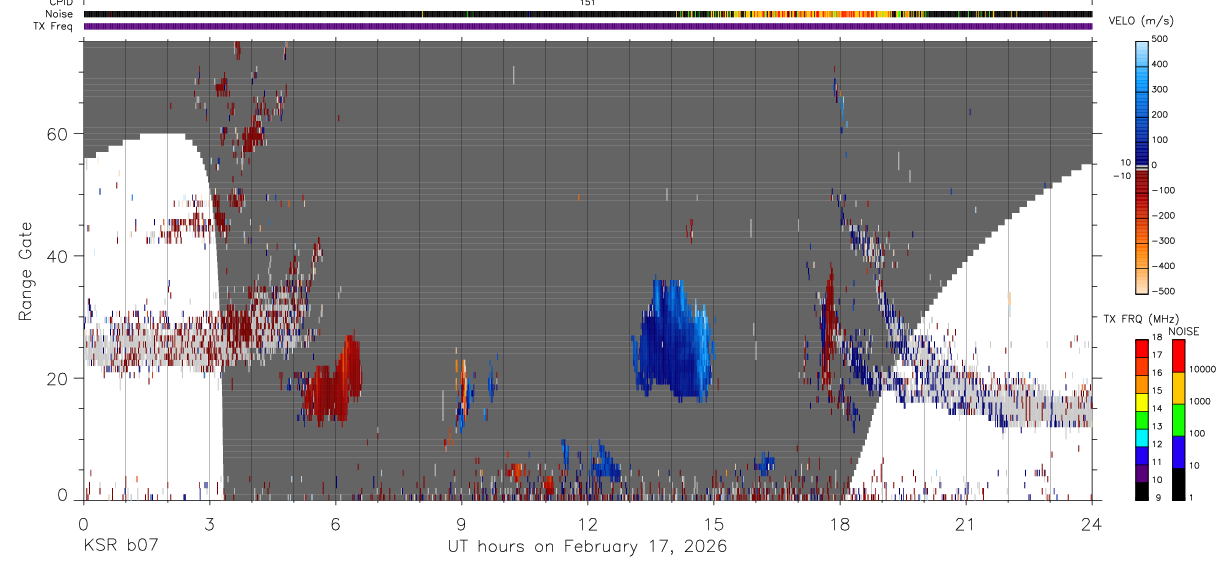Click the '3' tick on the UT hours axis
This screenshot has height=567, width=1228.
pyautogui.click(x=209, y=524)
